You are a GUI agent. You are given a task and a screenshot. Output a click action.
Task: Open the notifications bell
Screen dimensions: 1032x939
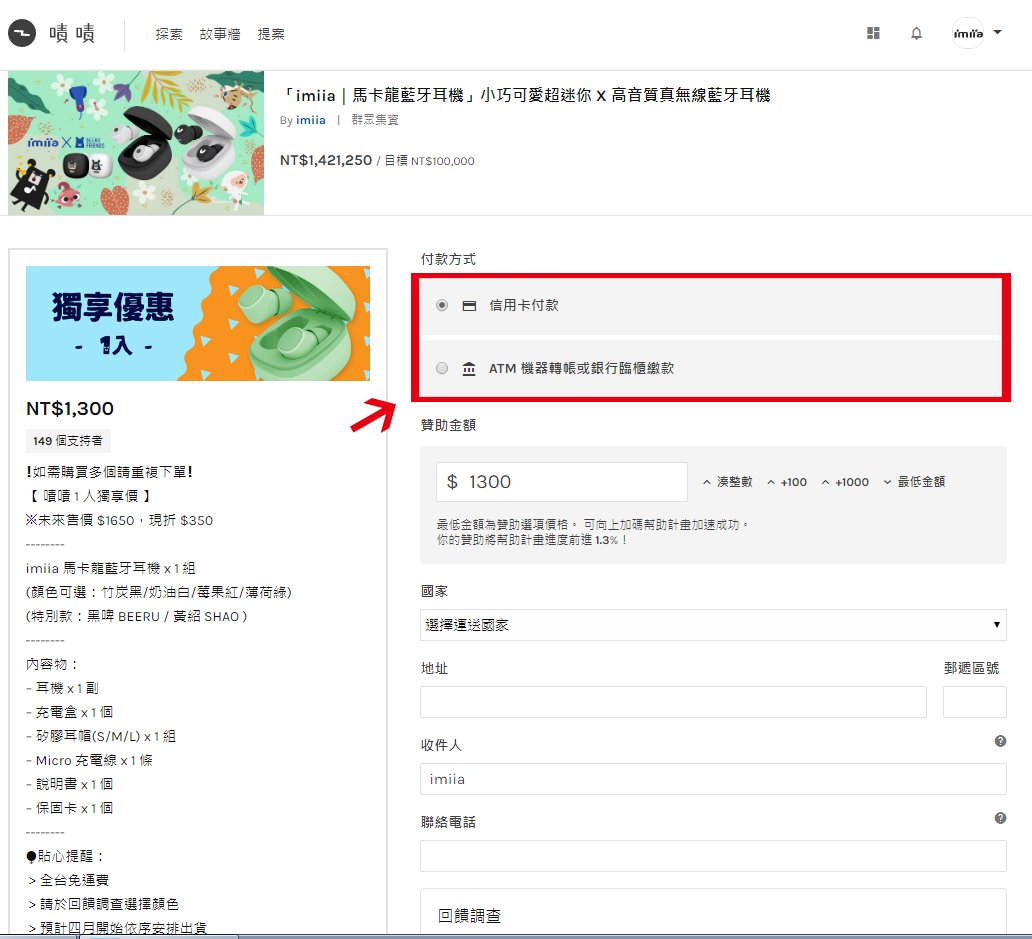tap(916, 34)
